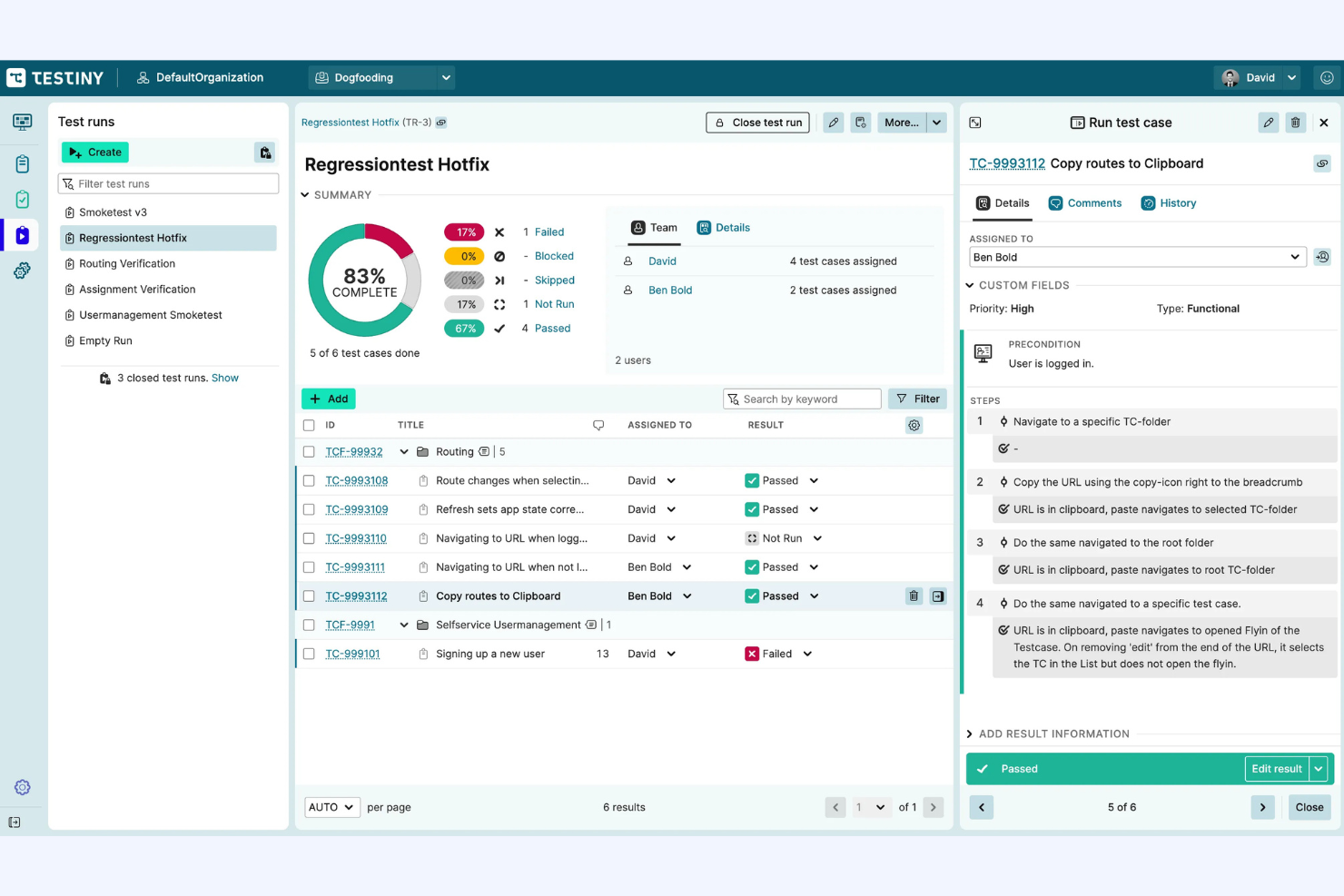
Task: Check the checkbox for TC-9993108
Action: pos(309,480)
